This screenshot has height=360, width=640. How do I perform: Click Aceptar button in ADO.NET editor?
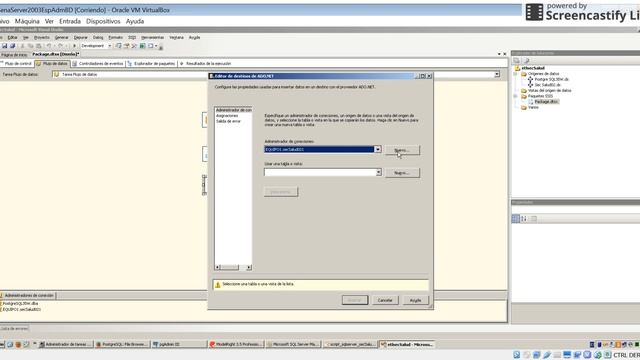point(355,300)
